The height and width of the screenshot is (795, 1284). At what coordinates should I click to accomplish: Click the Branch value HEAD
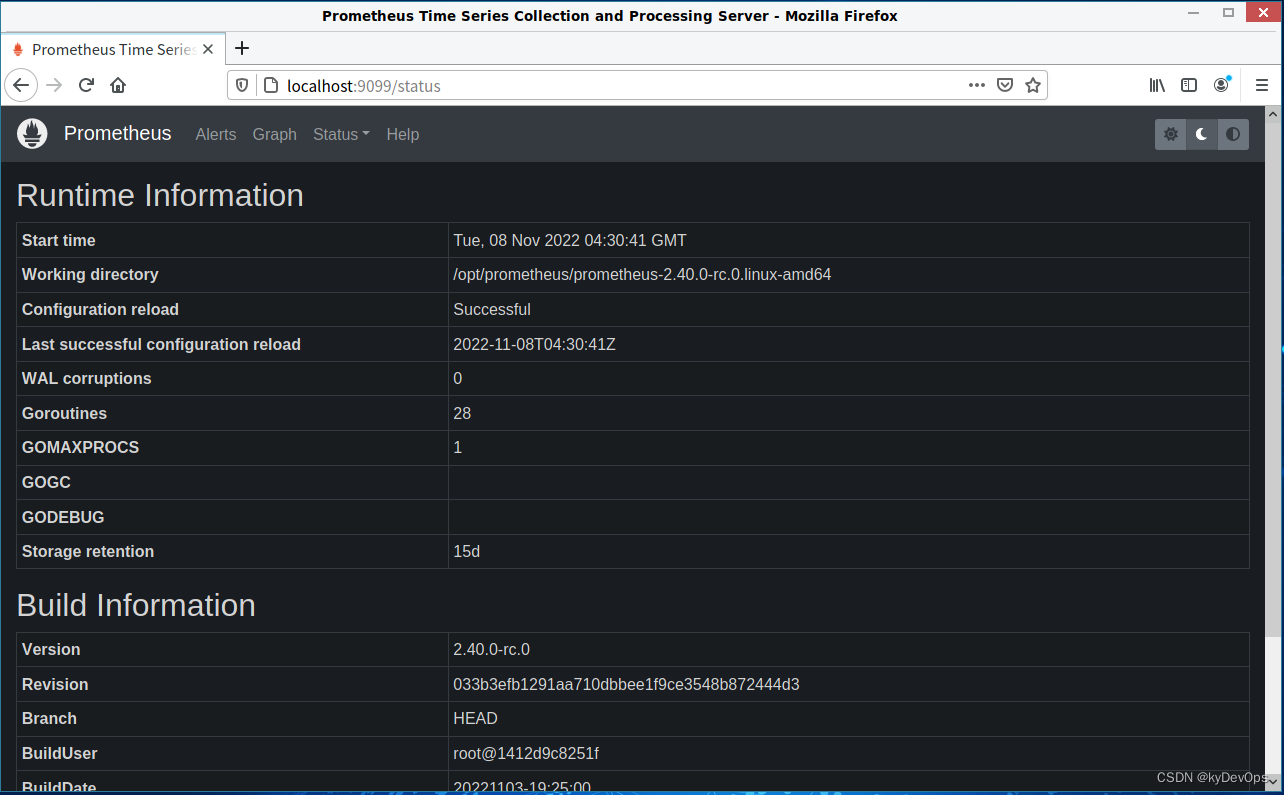(475, 718)
